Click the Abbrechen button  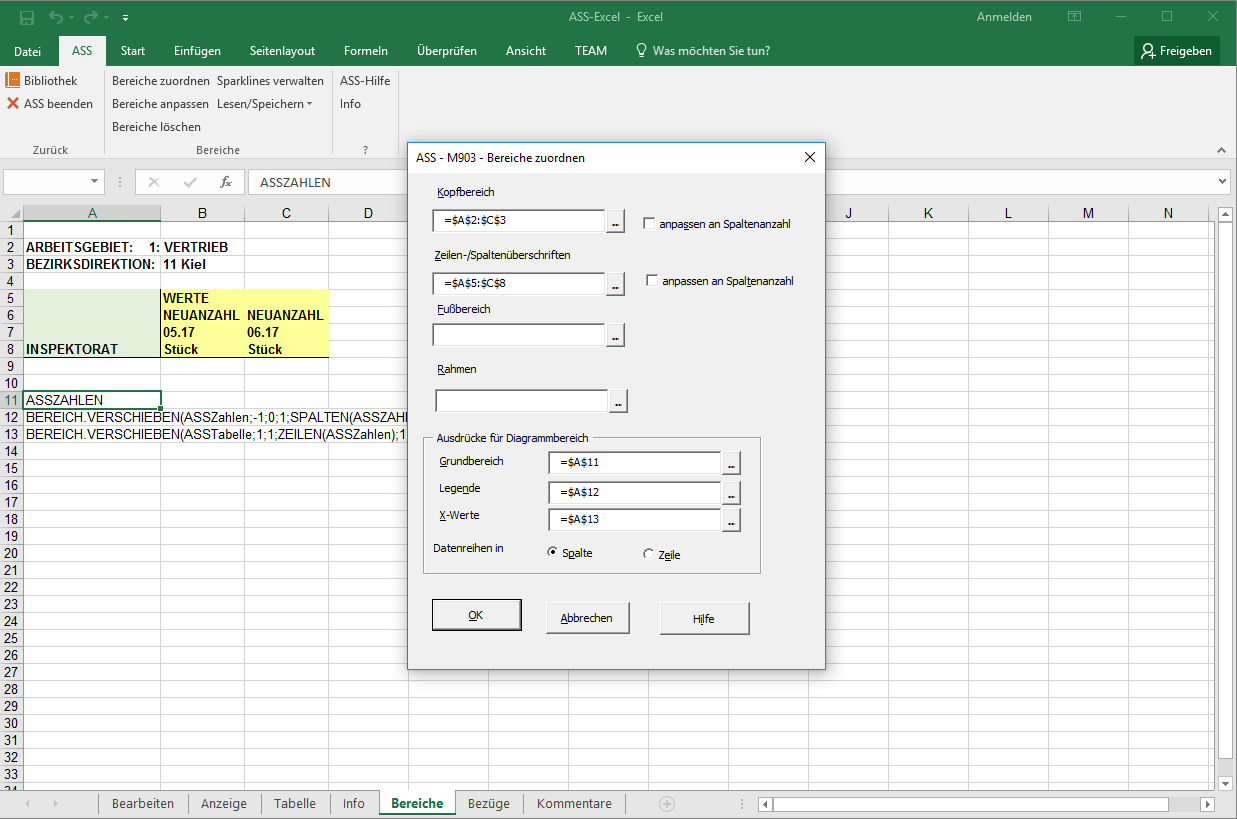pyautogui.click(x=587, y=618)
